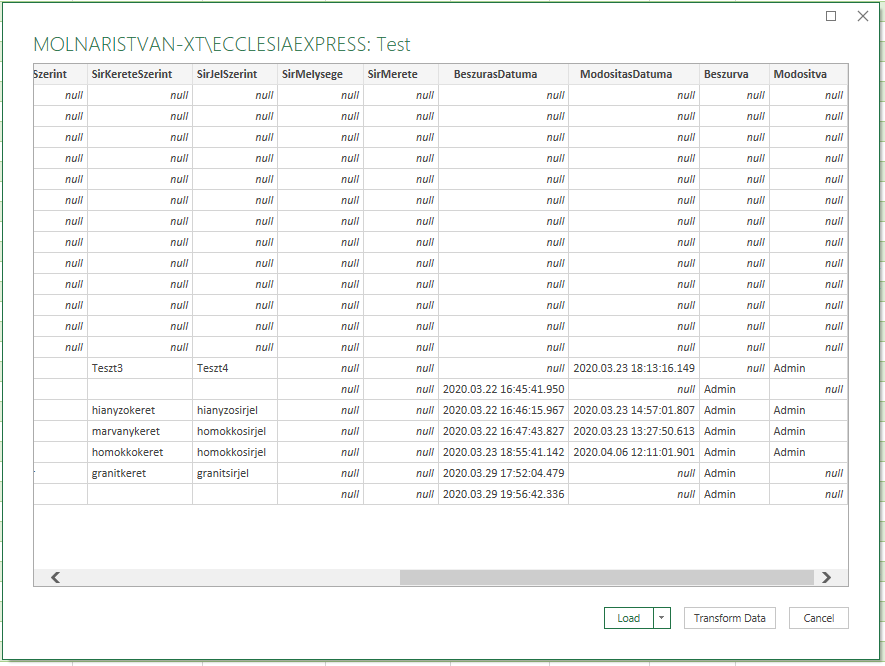Open the Load options dropdown arrow
This screenshot has width=885, height=666.
pyautogui.click(x=662, y=618)
